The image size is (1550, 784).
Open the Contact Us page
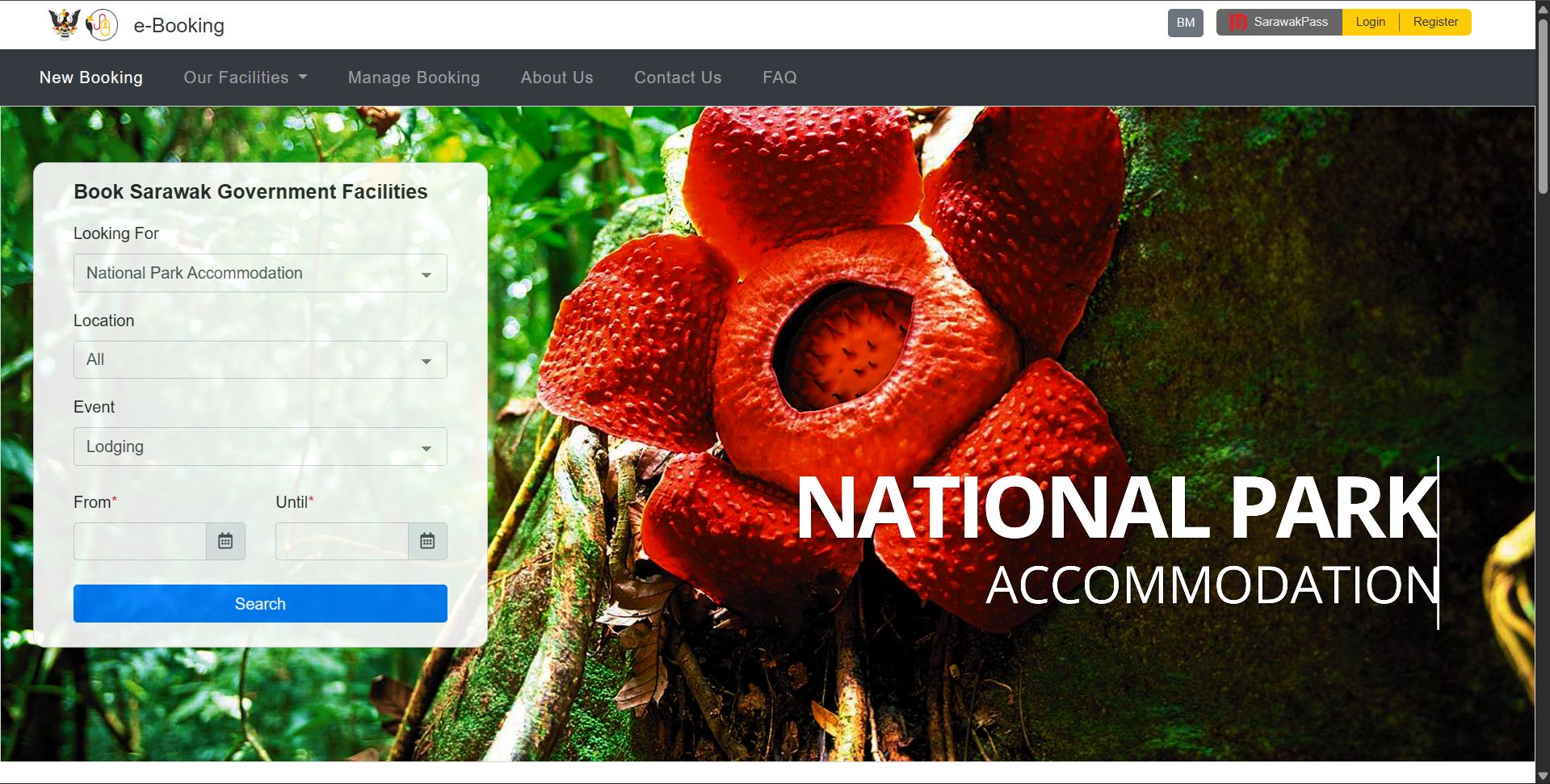tap(678, 78)
